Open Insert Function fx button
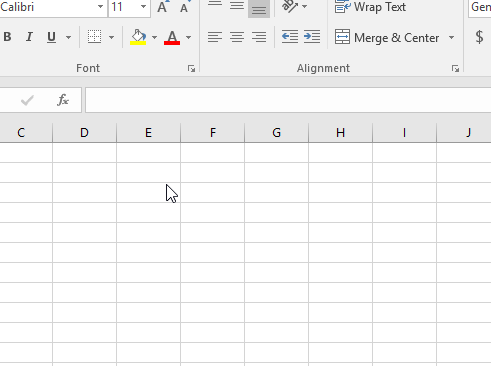Screen dimensions: 491x366 (x=63, y=100)
